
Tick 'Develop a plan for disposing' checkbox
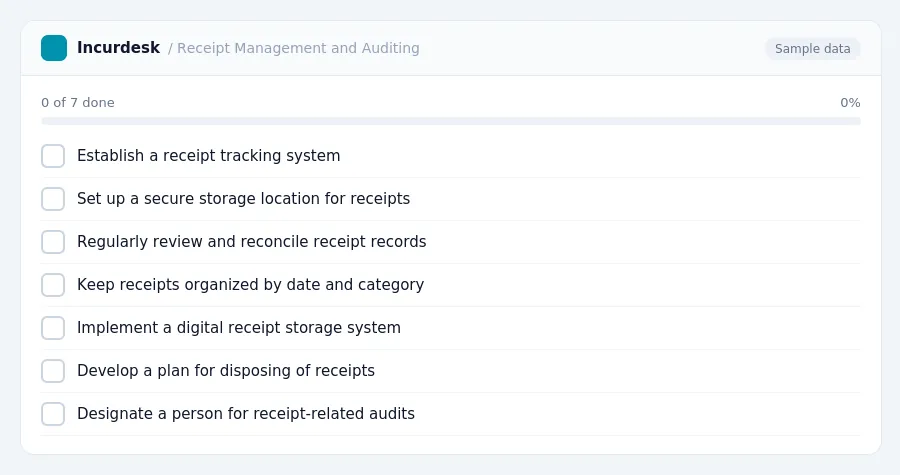pyautogui.click(x=53, y=371)
